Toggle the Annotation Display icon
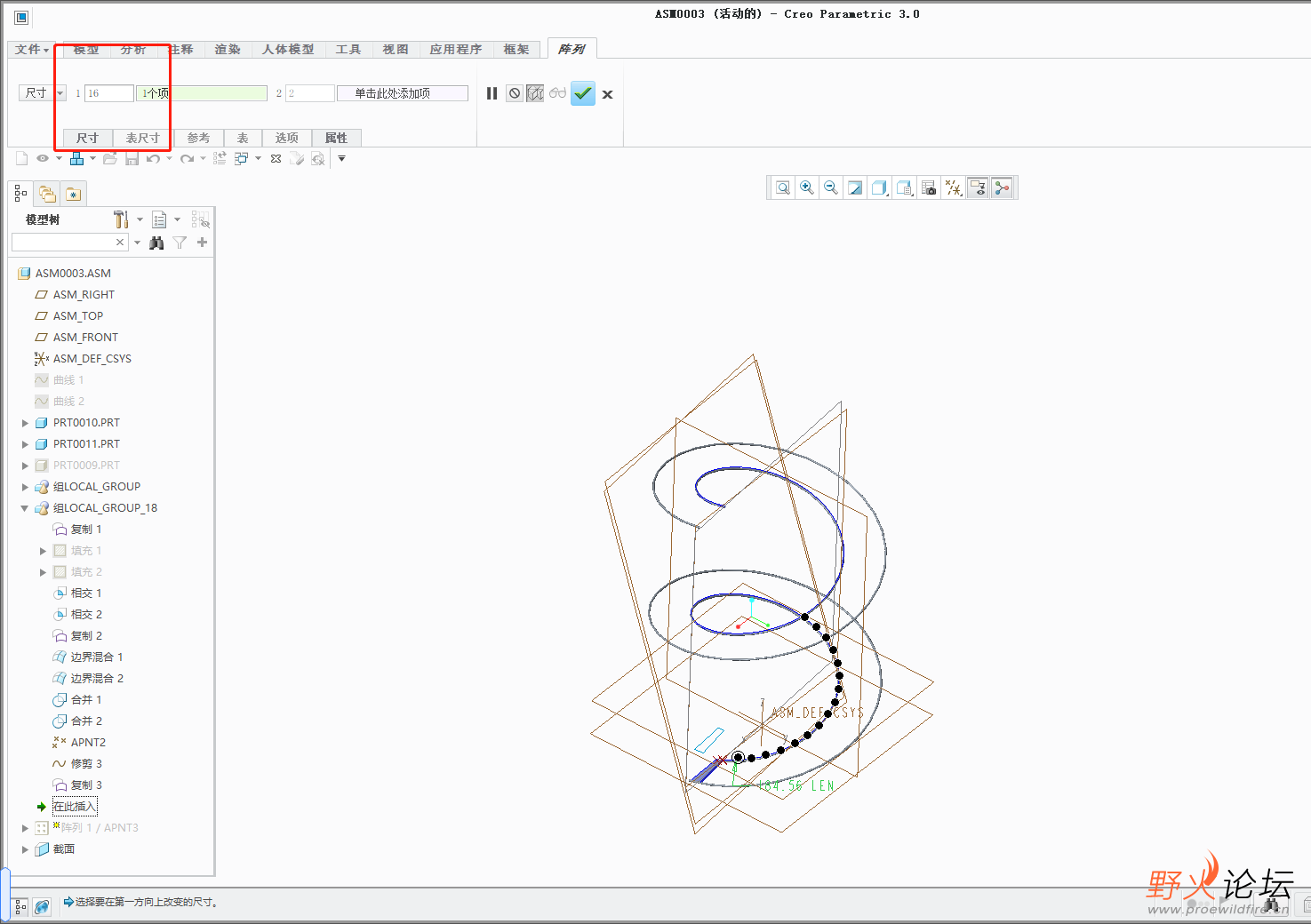 [978, 187]
